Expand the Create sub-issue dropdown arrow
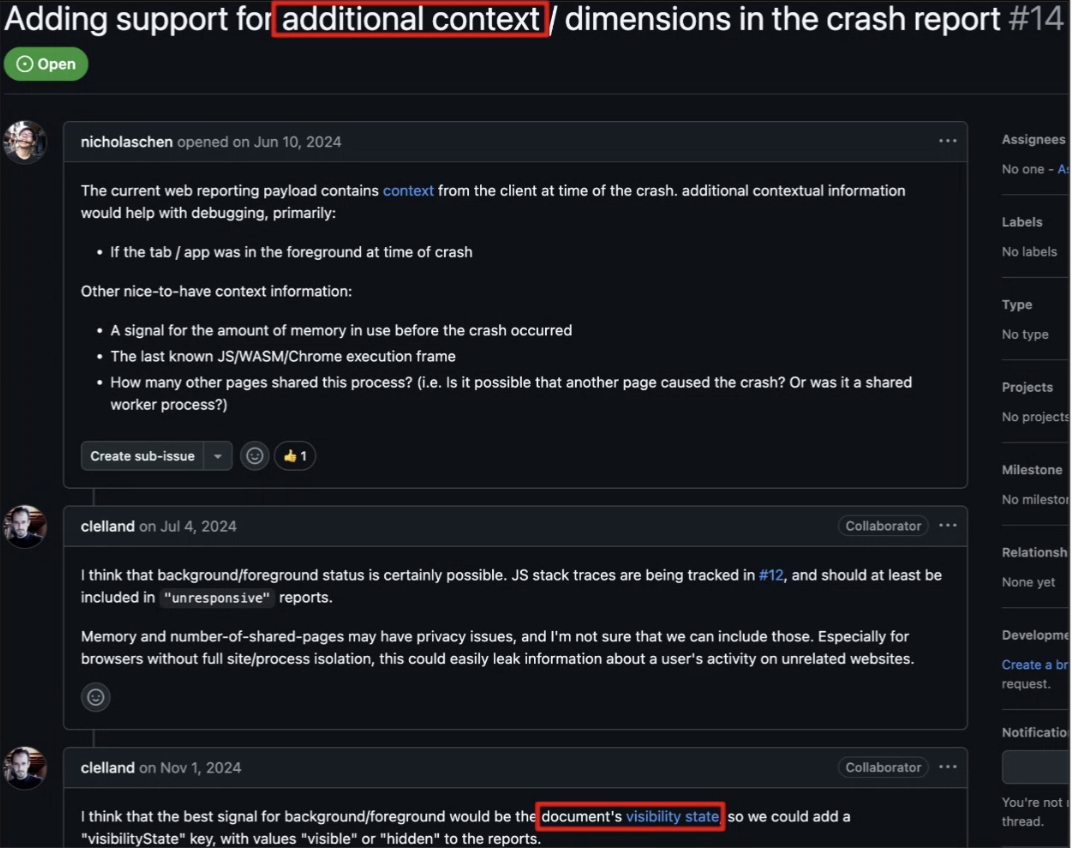1072x848 pixels. click(x=217, y=456)
